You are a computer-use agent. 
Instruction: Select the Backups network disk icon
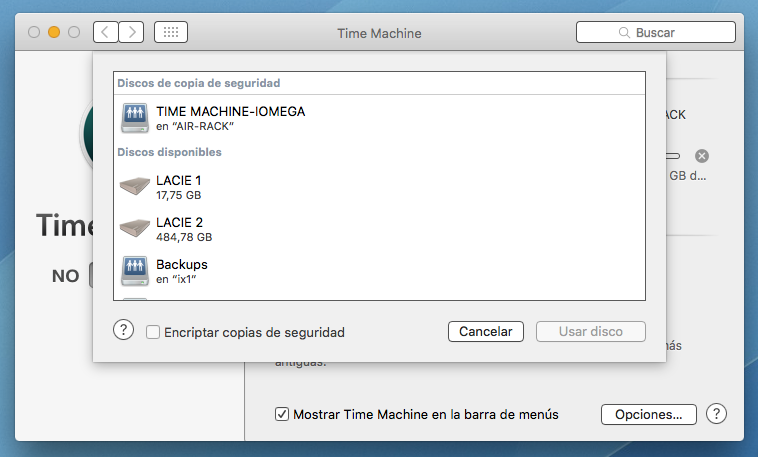[x=134, y=270]
